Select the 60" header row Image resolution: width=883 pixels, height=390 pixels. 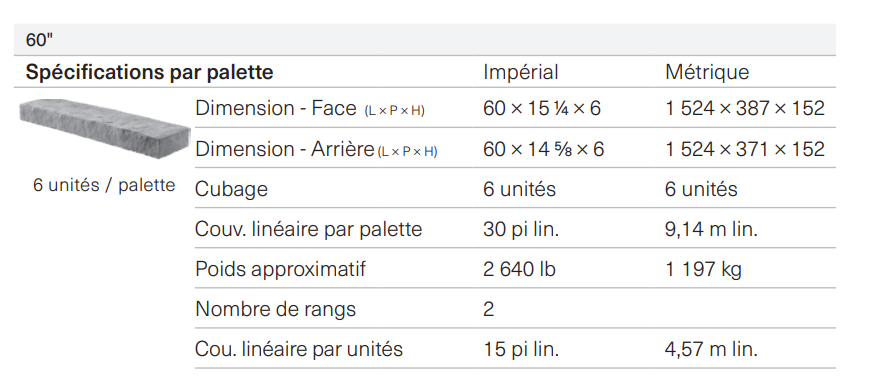(425, 39)
